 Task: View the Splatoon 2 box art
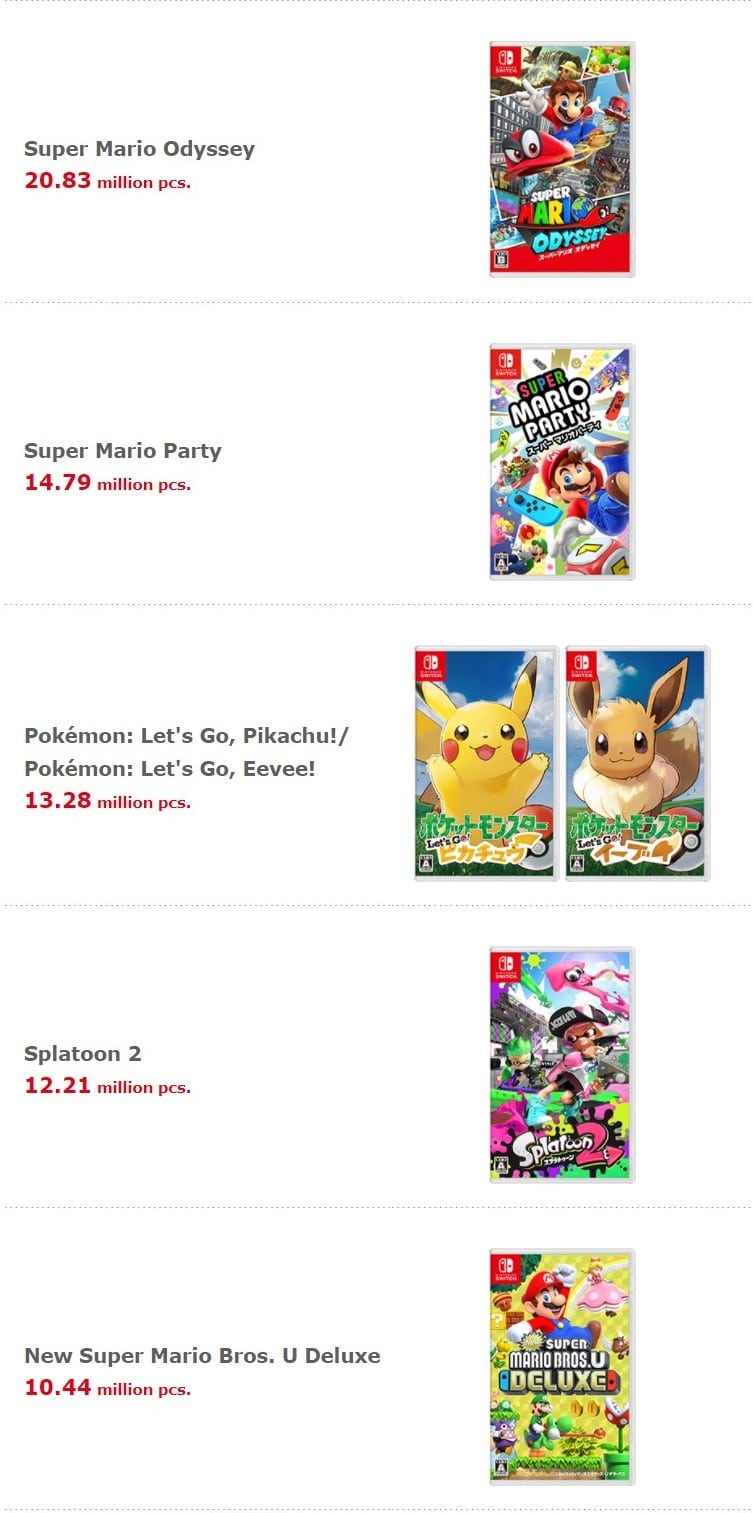pos(562,1065)
